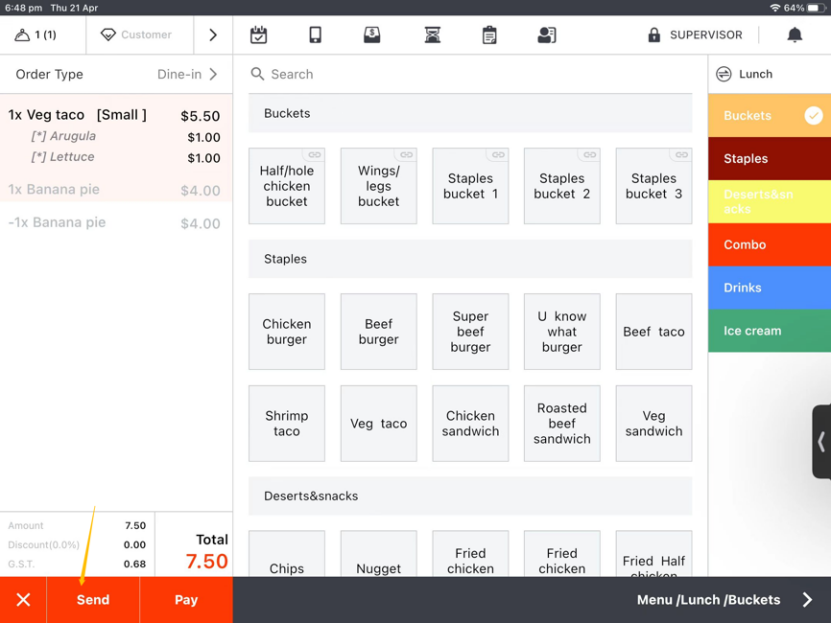Switch to the Drinks category tab
Image resolution: width=831 pixels, height=623 pixels.
[x=769, y=288]
